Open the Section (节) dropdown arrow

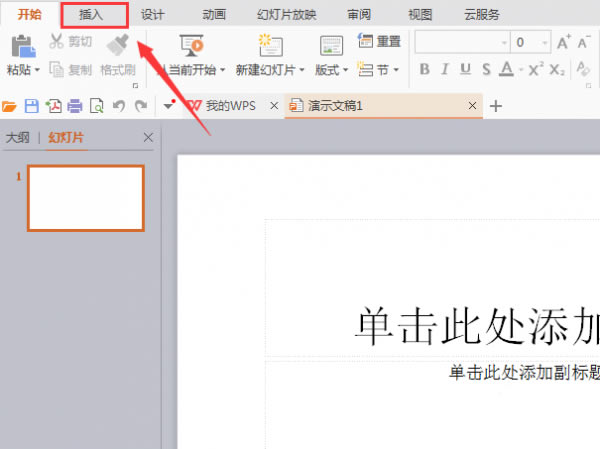396,70
